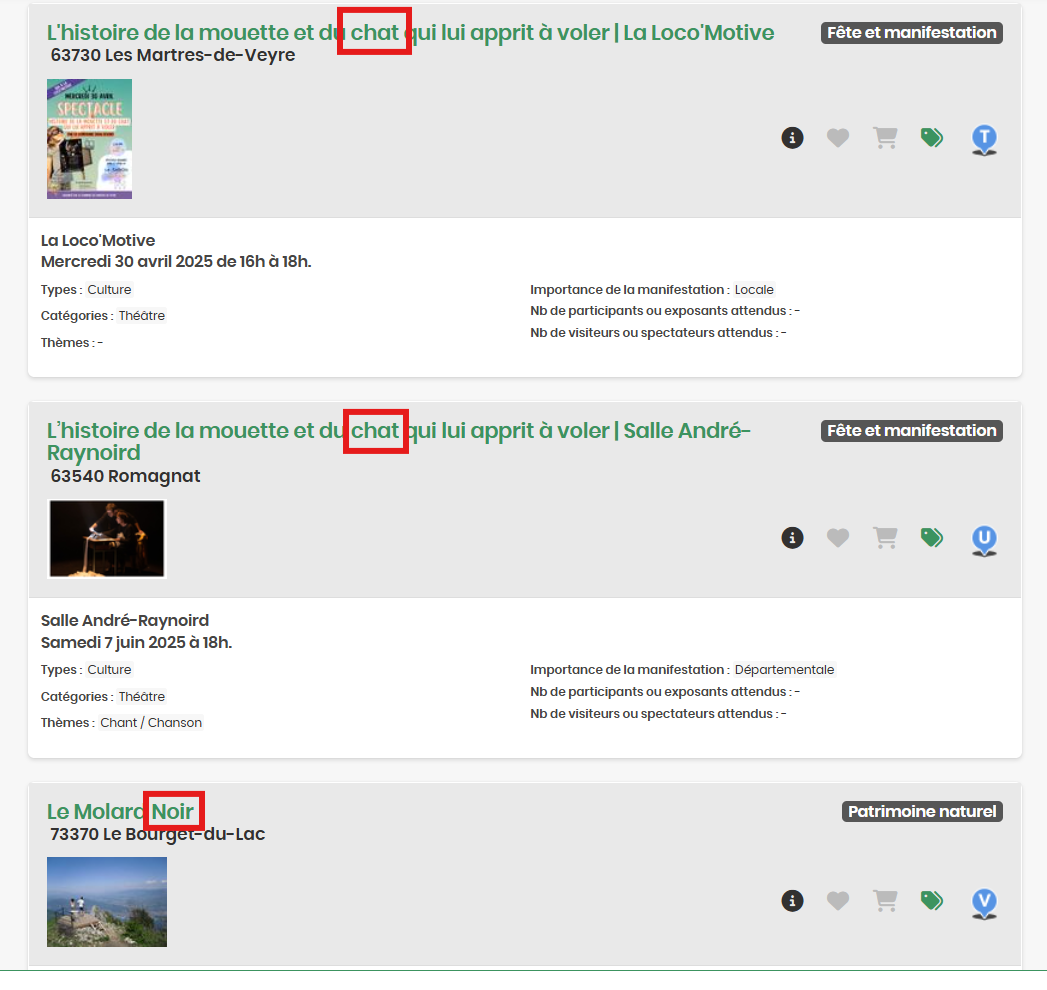Favorite Le Molard Noir with heart icon
This screenshot has width=1047, height=990.
coord(838,901)
